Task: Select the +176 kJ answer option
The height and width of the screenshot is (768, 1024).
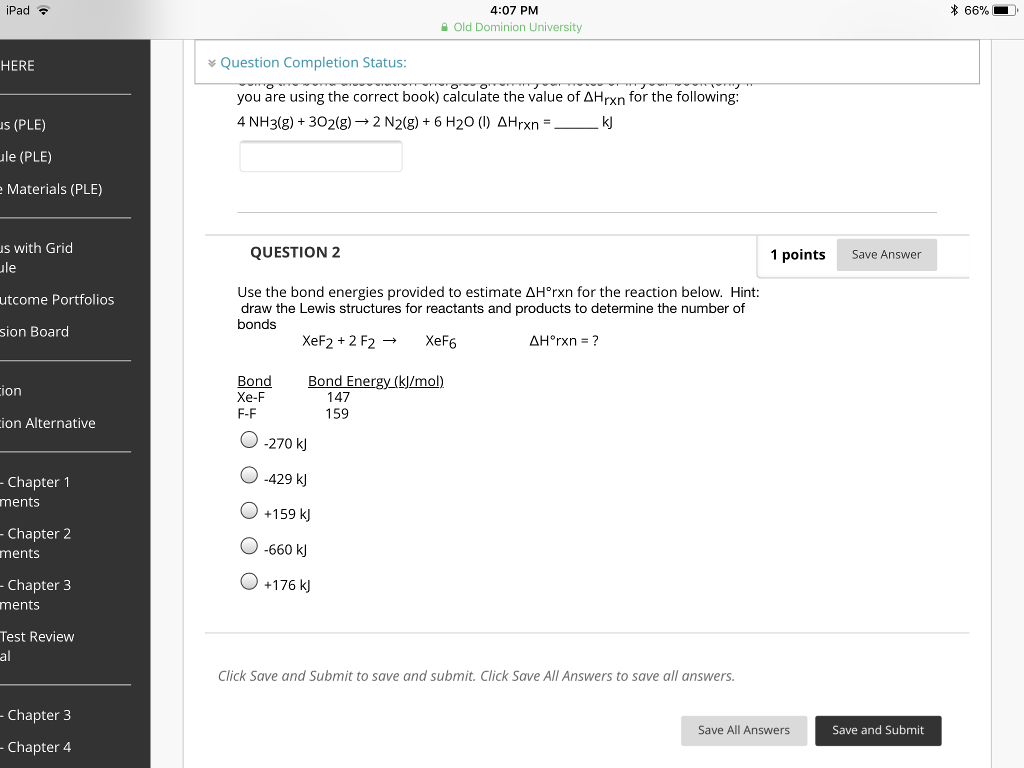Action: point(249,580)
